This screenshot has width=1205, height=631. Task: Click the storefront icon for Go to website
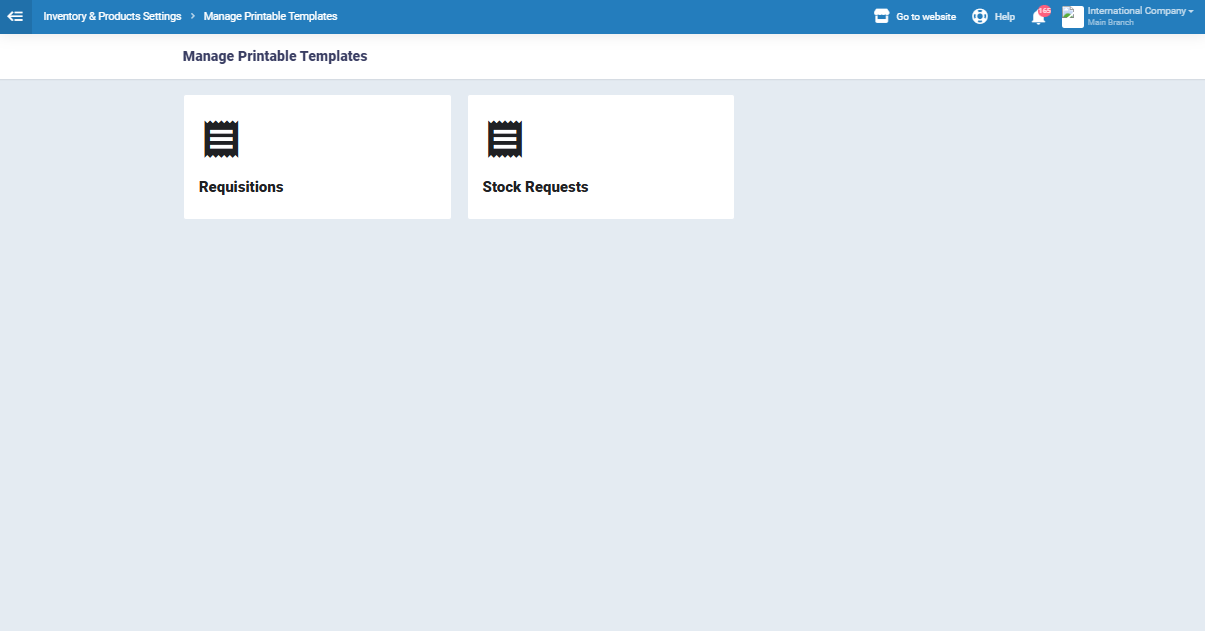click(x=881, y=16)
